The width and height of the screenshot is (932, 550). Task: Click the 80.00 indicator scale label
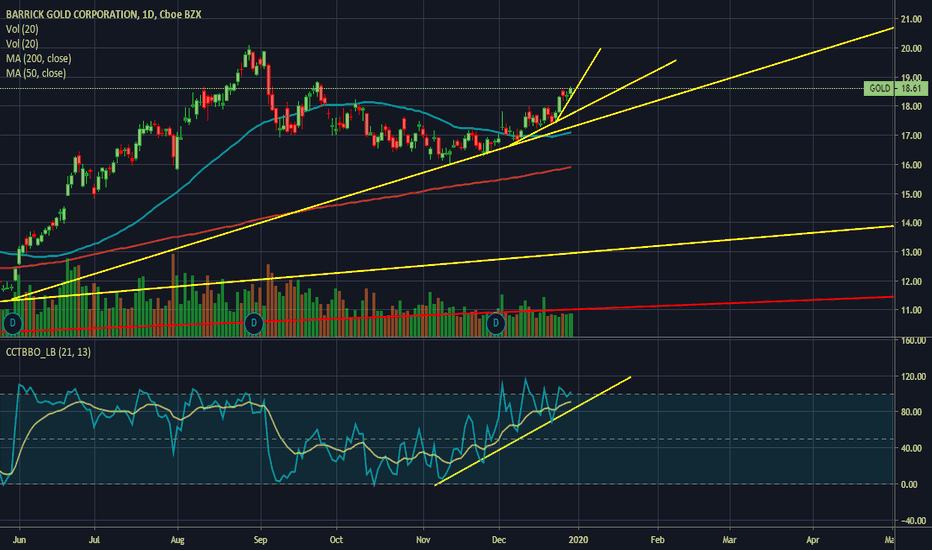pyautogui.click(x=913, y=411)
